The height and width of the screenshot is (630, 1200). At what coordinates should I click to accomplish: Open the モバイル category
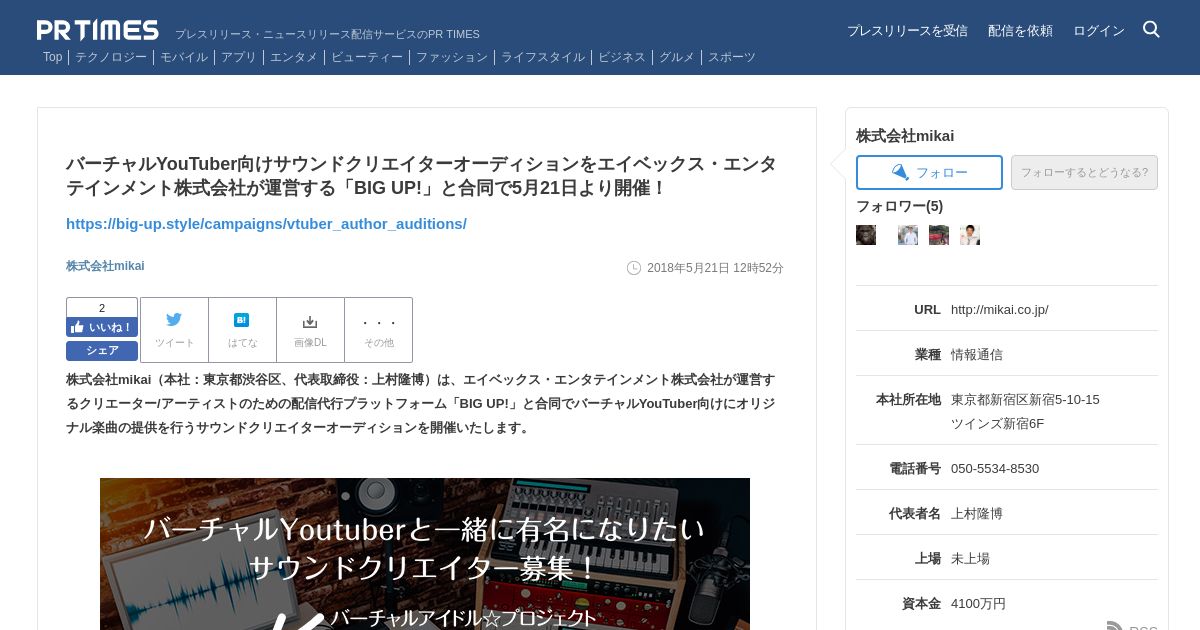tap(184, 57)
